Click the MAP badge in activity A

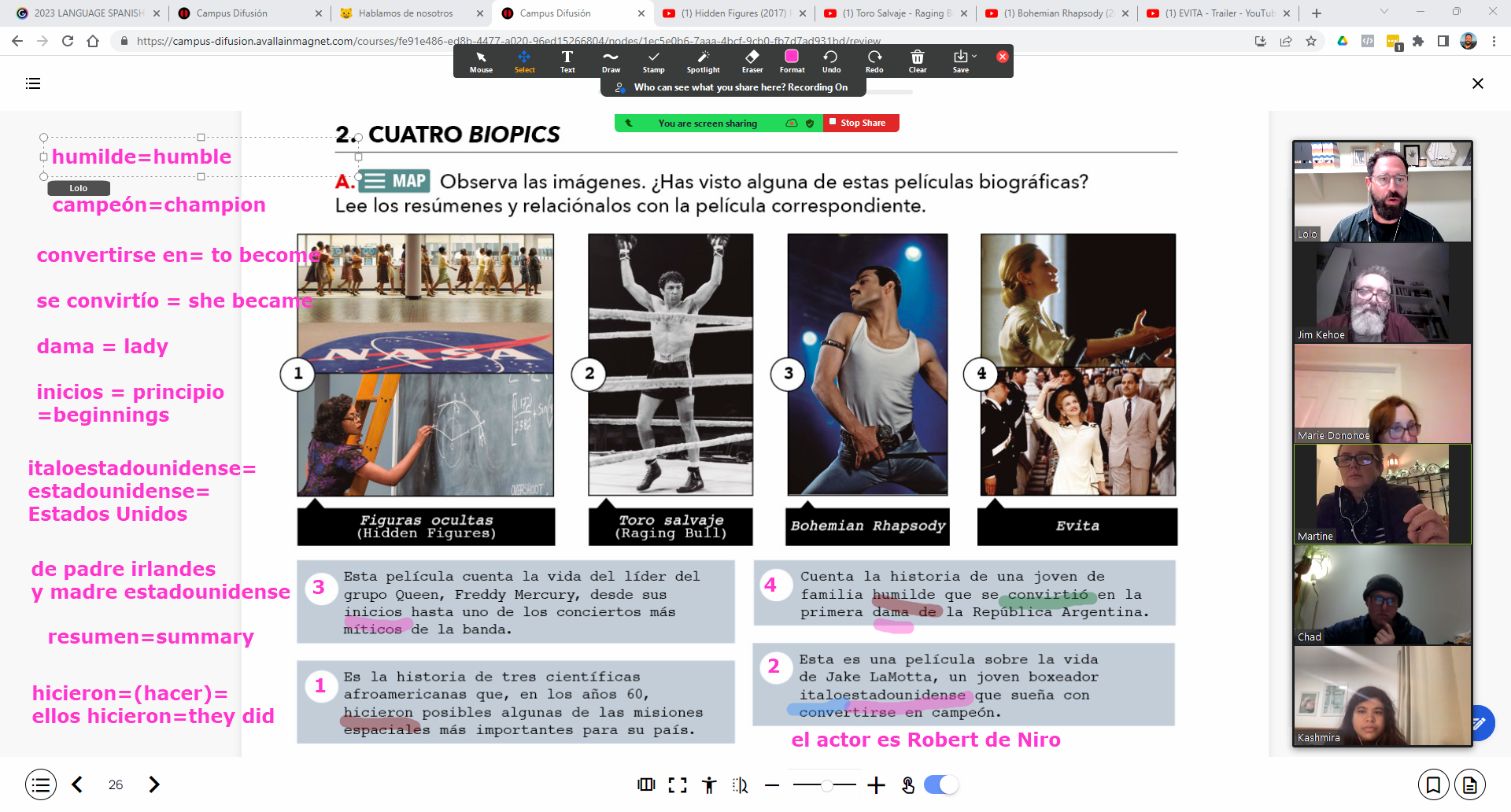click(x=395, y=181)
